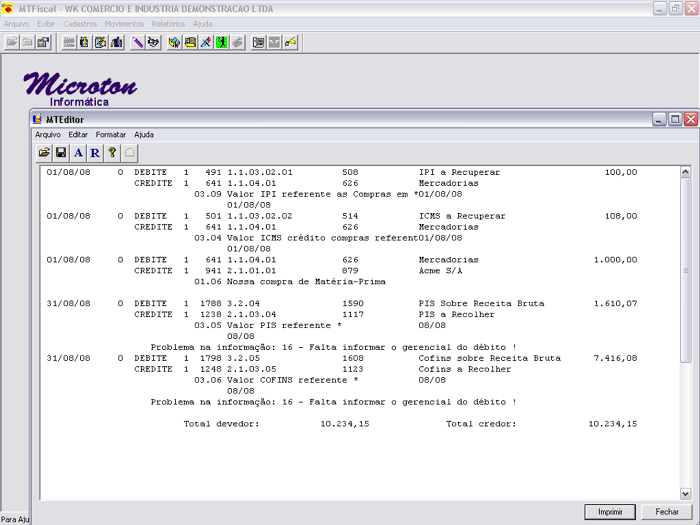Click the blue letter R icon
The image size is (700, 525).
(x=95, y=153)
